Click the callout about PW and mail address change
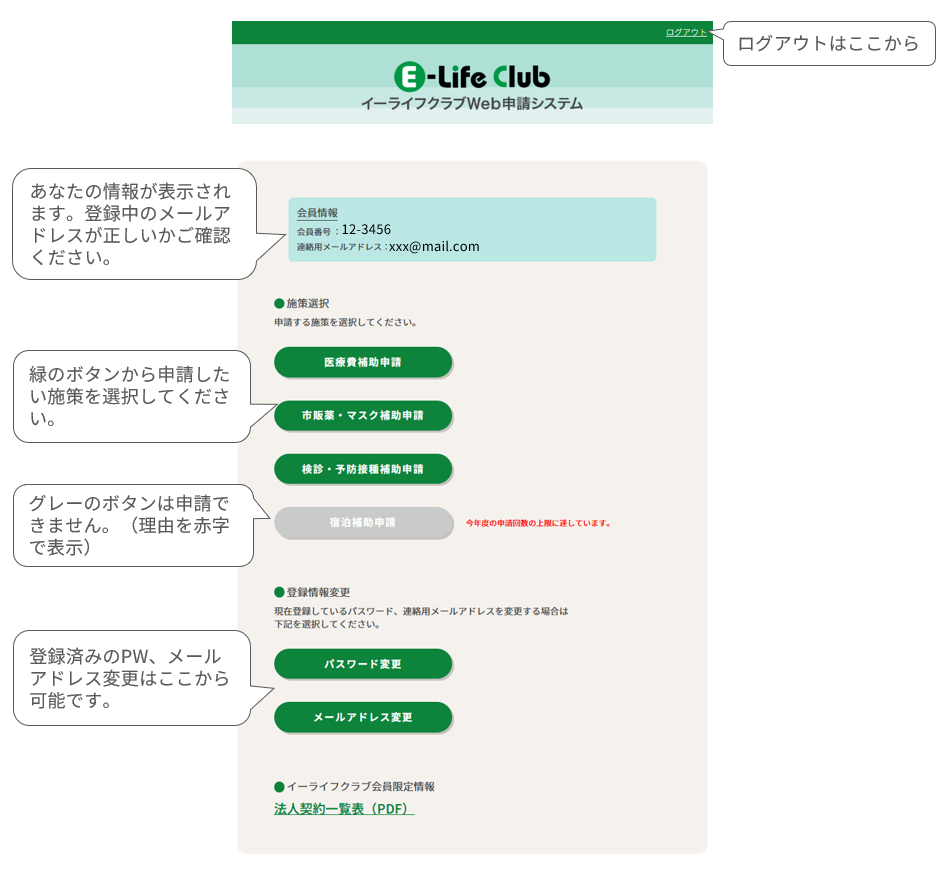This screenshot has height=876, width=948. tap(130, 678)
